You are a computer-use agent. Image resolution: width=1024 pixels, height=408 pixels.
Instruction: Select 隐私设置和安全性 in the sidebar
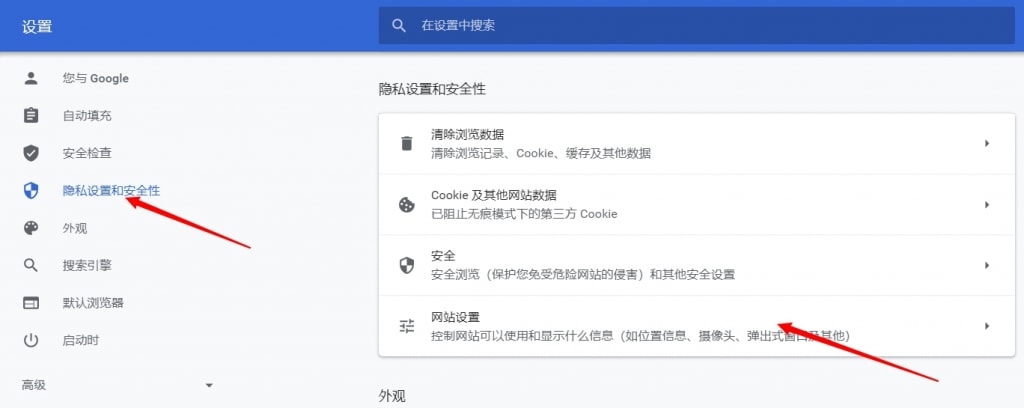[x=111, y=191]
